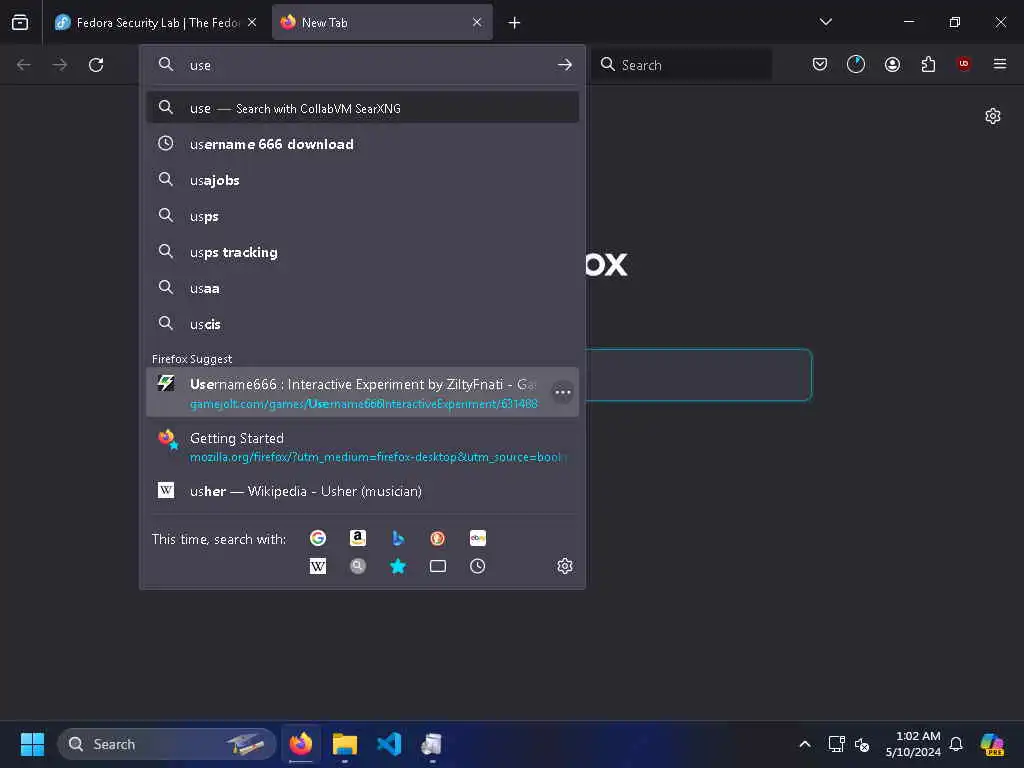The image size is (1024, 768).
Task: Search this time with the gray magnifier engine
Action: (x=358, y=566)
